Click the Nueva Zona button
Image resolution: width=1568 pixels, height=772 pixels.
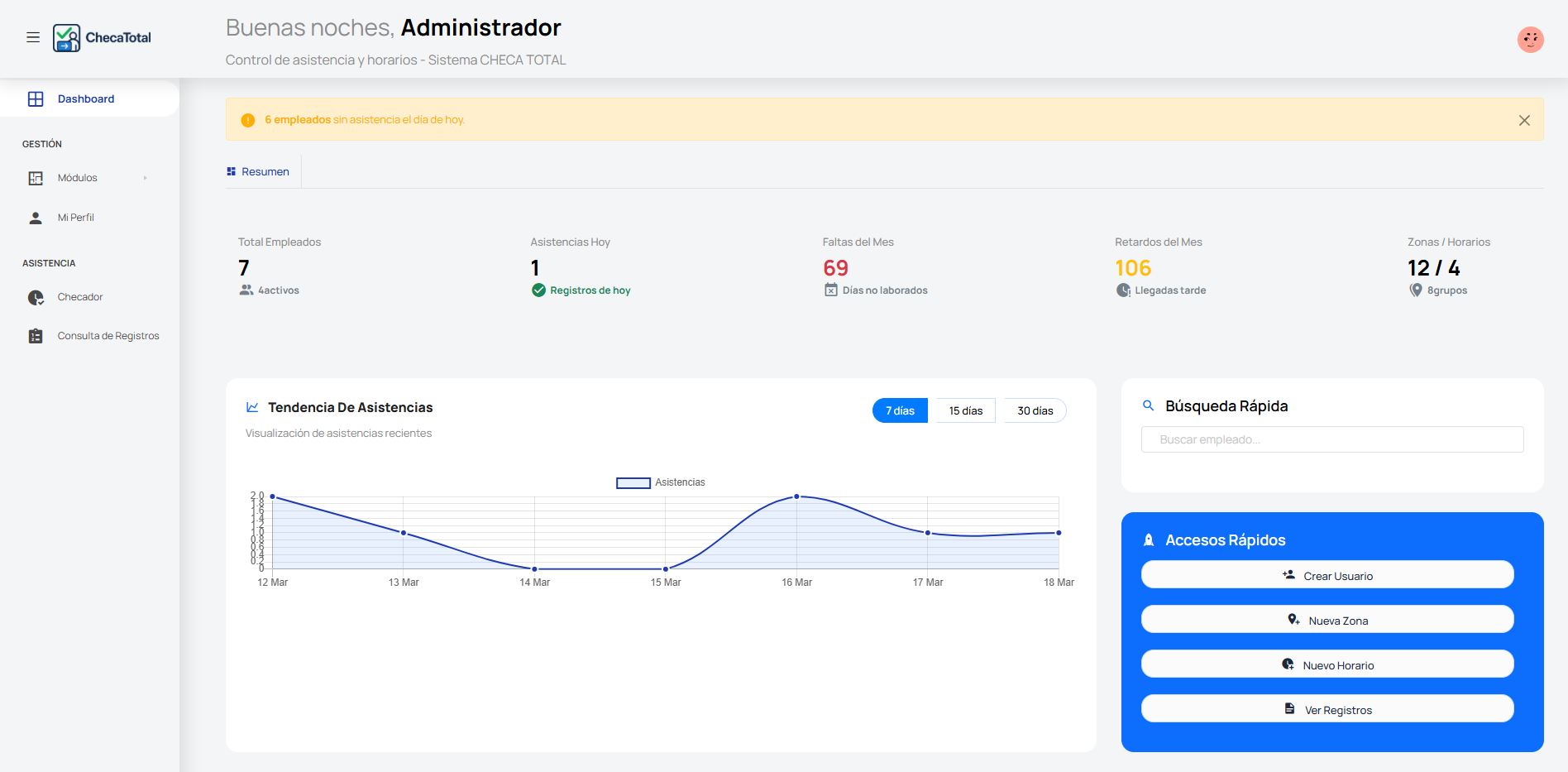click(1327, 620)
